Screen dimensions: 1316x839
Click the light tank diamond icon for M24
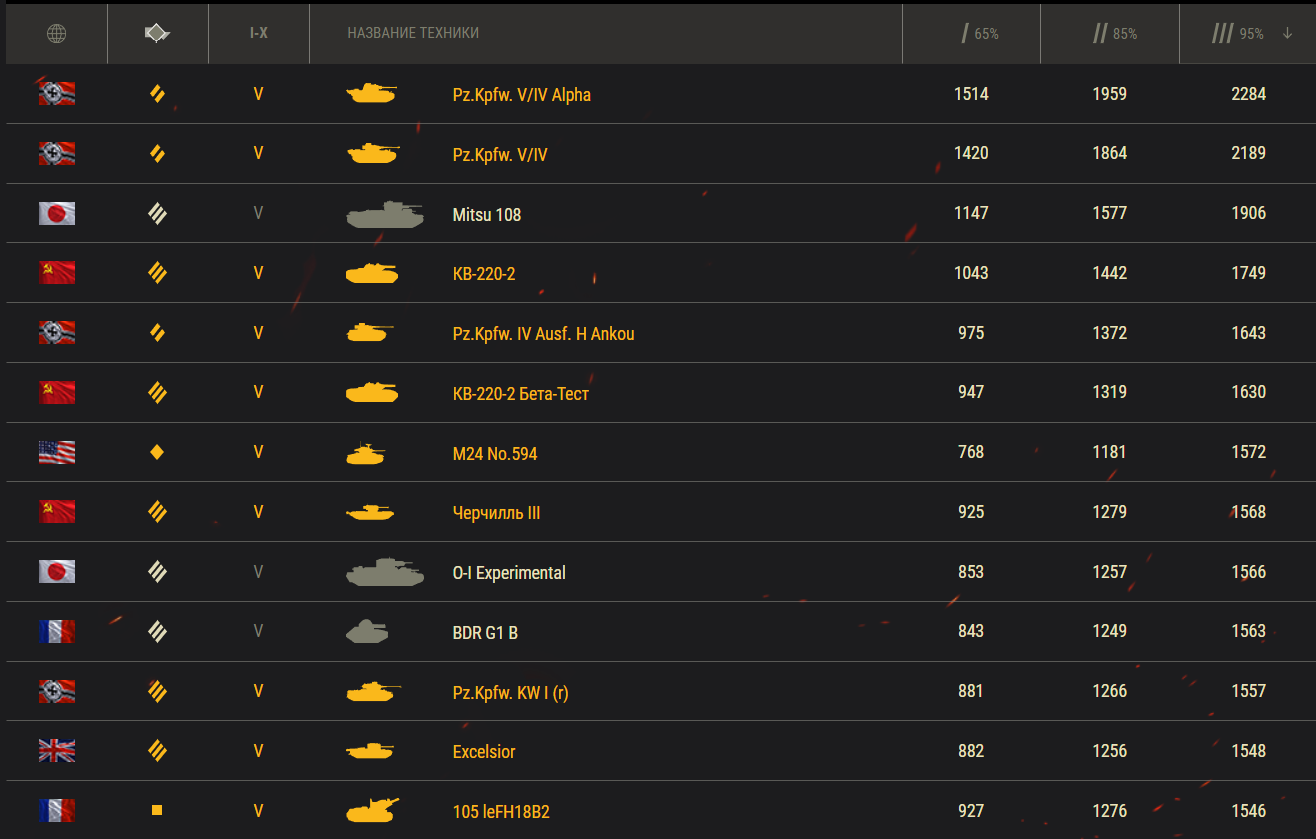click(x=156, y=452)
